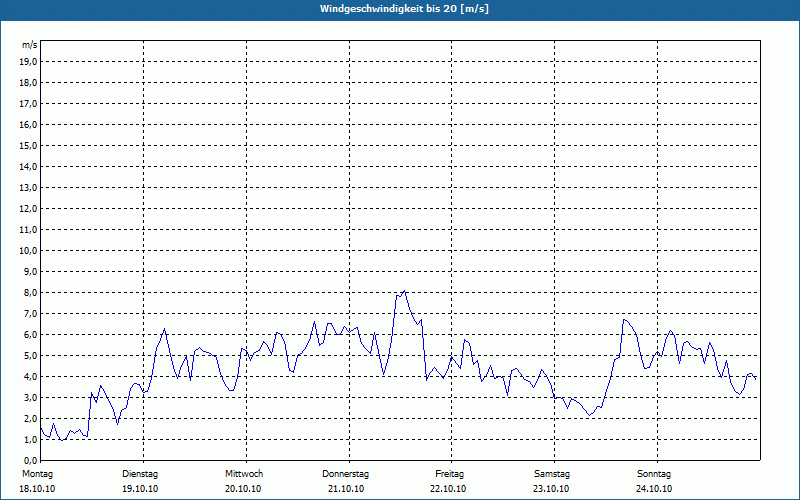Select the 0,0 axis label
This screenshot has height=500, width=800.
coord(31,460)
